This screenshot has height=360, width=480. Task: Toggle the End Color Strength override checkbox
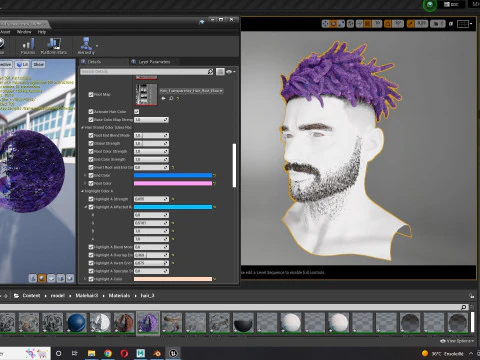pyautogui.click(x=91, y=160)
